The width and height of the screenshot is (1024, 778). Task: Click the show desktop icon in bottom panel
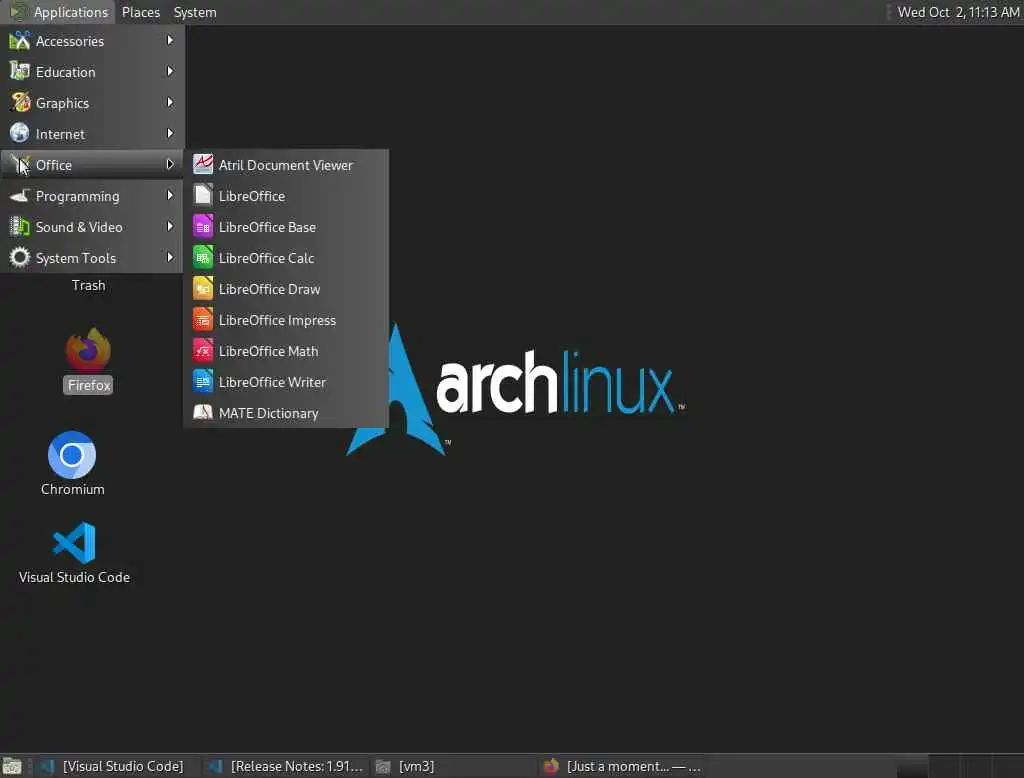coord(12,766)
